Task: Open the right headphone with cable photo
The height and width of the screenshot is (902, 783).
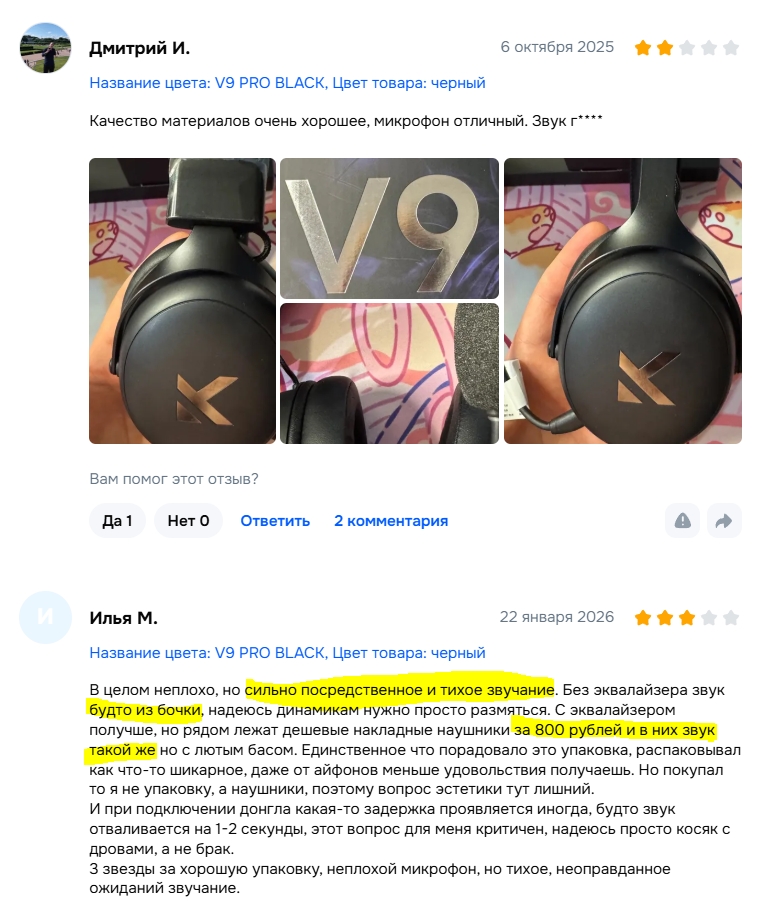Action: pyautogui.click(x=622, y=301)
